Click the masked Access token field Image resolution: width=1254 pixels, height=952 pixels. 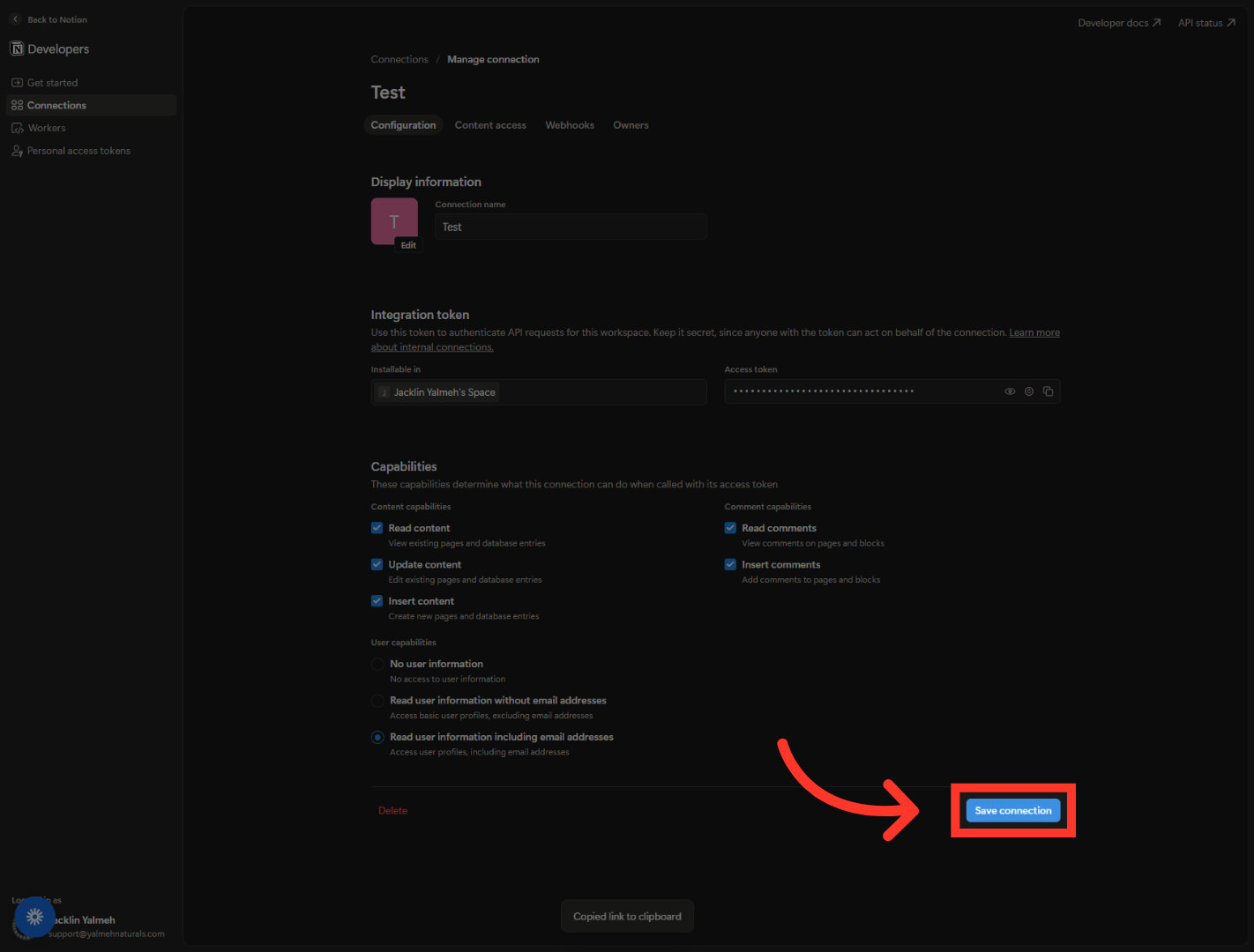[x=892, y=391]
